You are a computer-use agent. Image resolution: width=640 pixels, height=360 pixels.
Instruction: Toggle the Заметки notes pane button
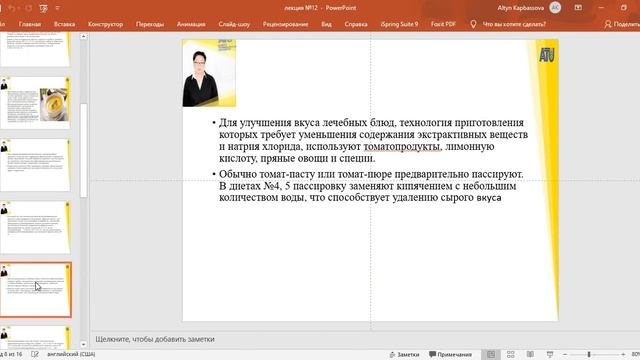click(x=404, y=354)
